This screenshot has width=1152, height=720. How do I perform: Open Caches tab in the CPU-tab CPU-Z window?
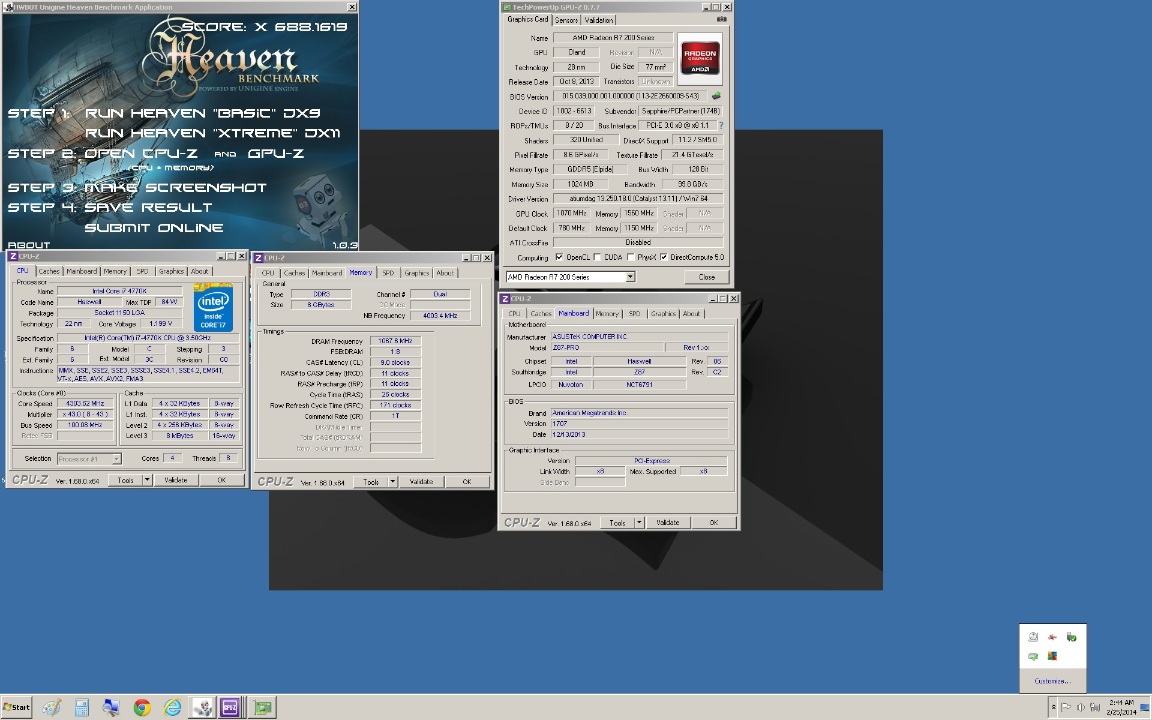coord(49,271)
